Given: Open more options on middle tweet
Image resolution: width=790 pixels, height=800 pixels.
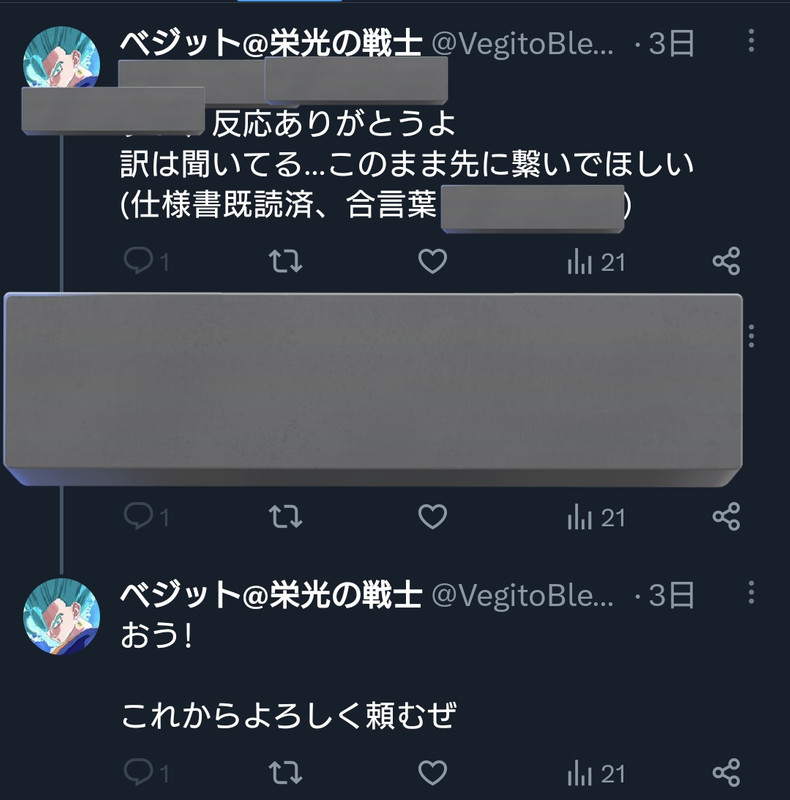Looking at the screenshot, I should [751, 336].
